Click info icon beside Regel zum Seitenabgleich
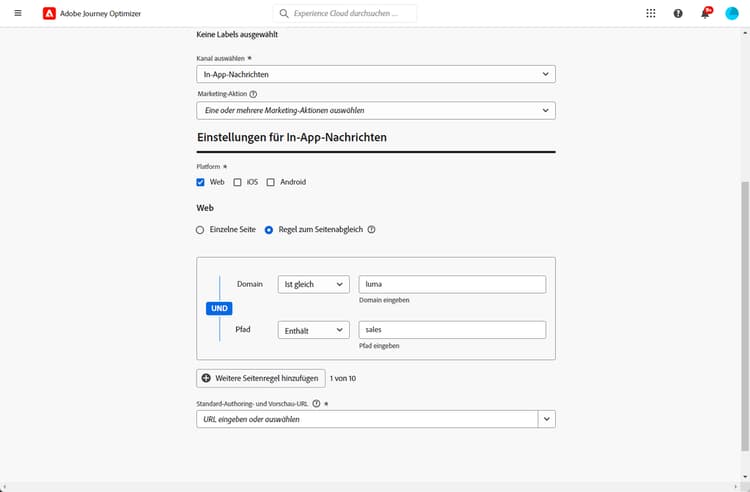This screenshot has width=750, height=492. [x=372, y=229]
